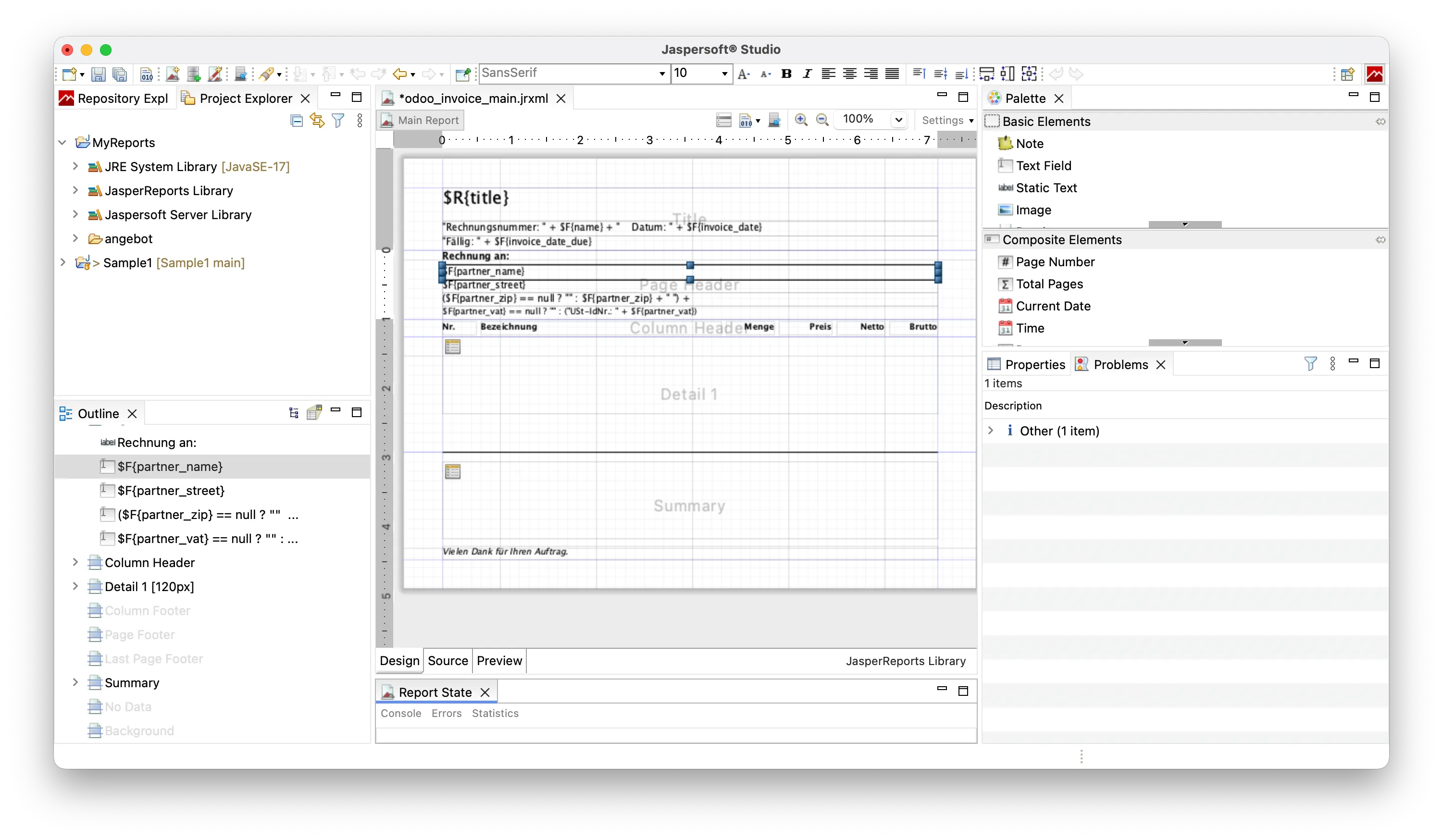Open the Settings dropdown menu
This screenshot has width=1443, height=840.
(x=948, y=120)
